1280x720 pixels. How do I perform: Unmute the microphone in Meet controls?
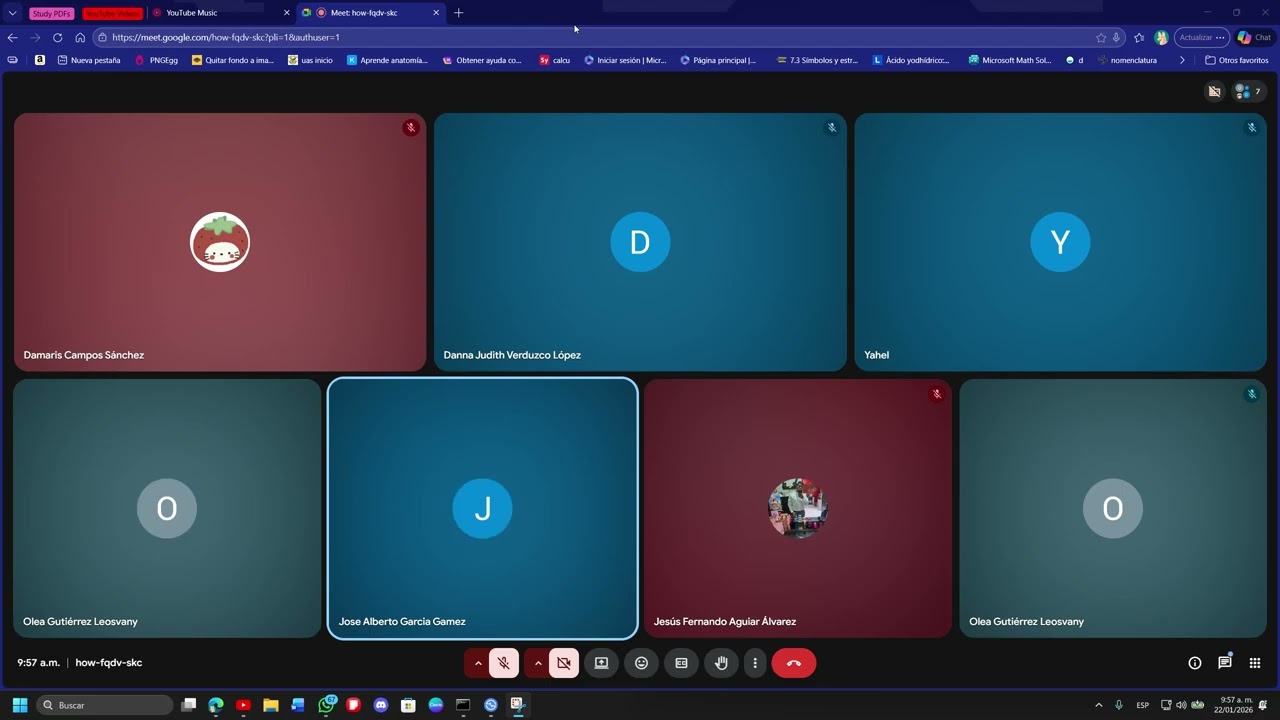(x=504, y=663)
